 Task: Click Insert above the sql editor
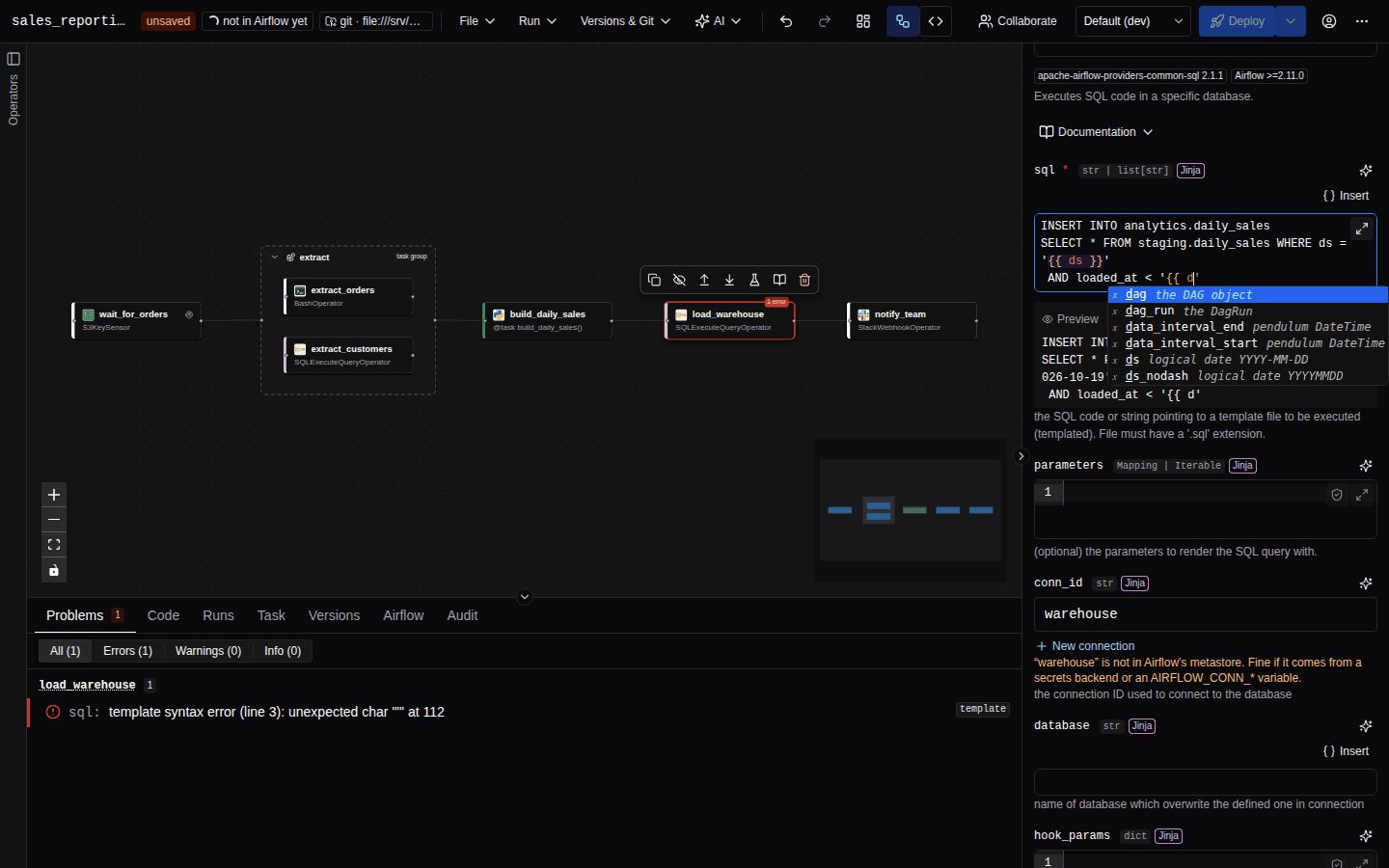point(1346,196)
